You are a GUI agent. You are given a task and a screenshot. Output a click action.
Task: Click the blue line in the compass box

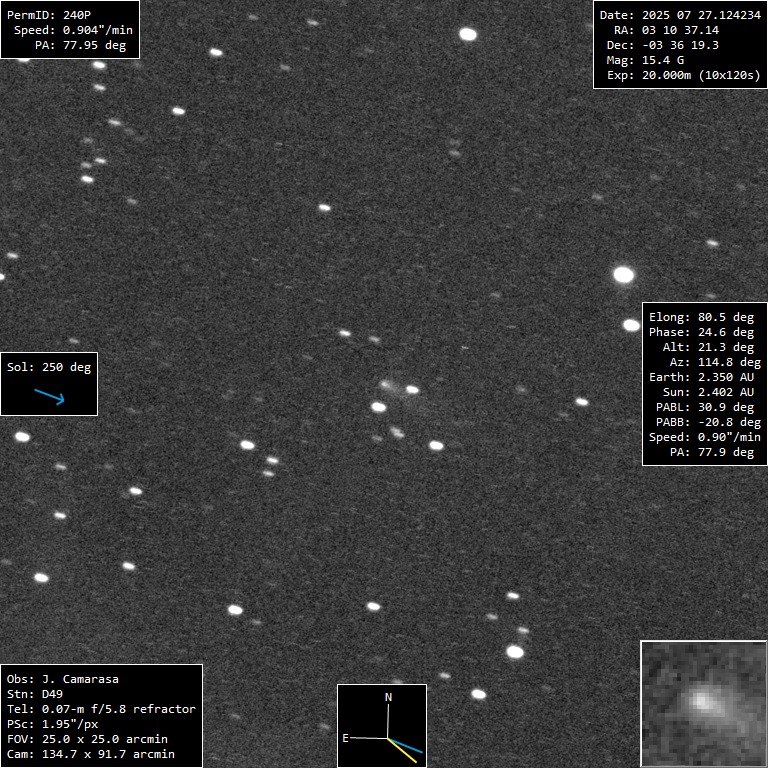(x=405, y=745)
